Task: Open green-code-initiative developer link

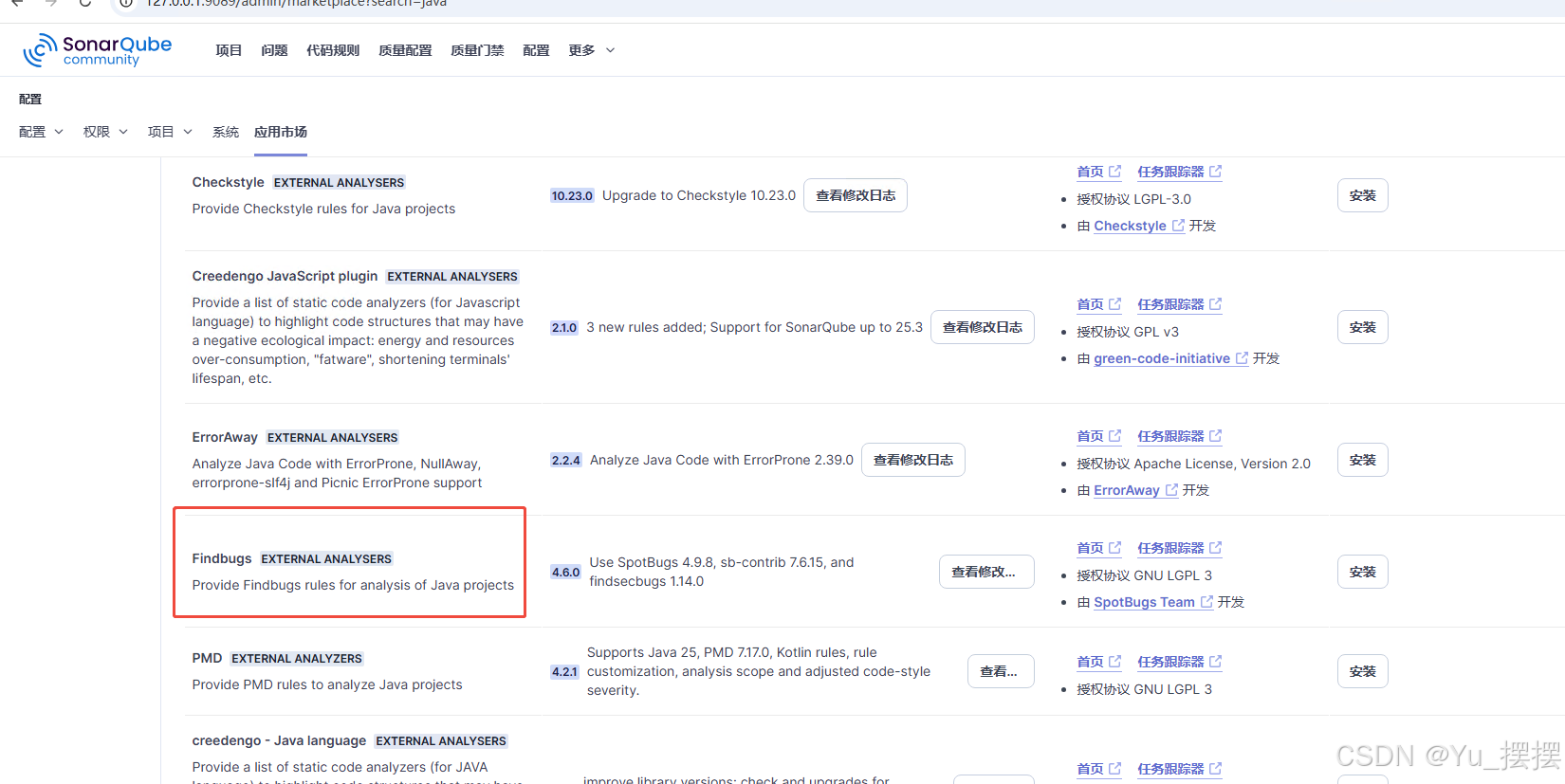Action: point(1171,358)
